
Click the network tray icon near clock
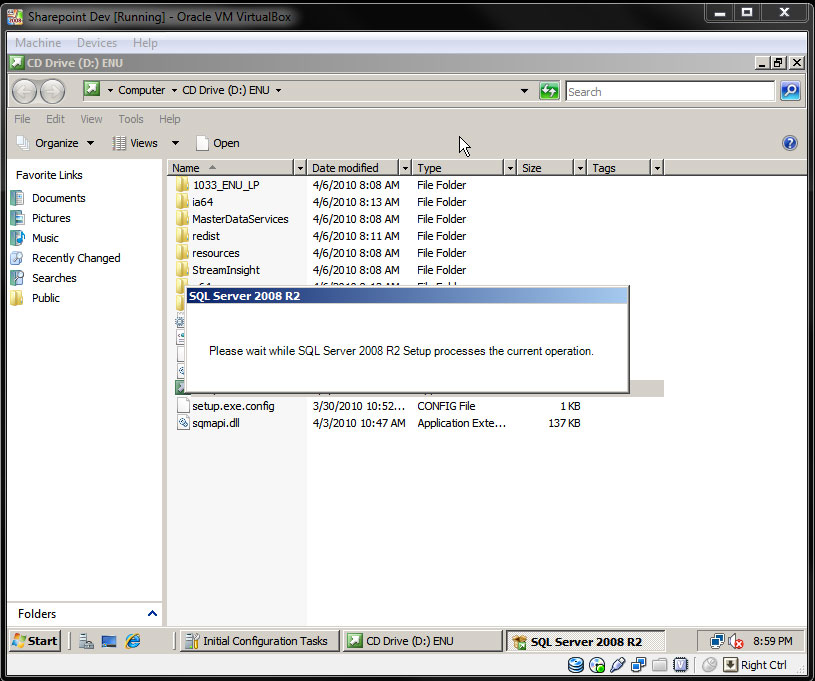coord(717,641)
